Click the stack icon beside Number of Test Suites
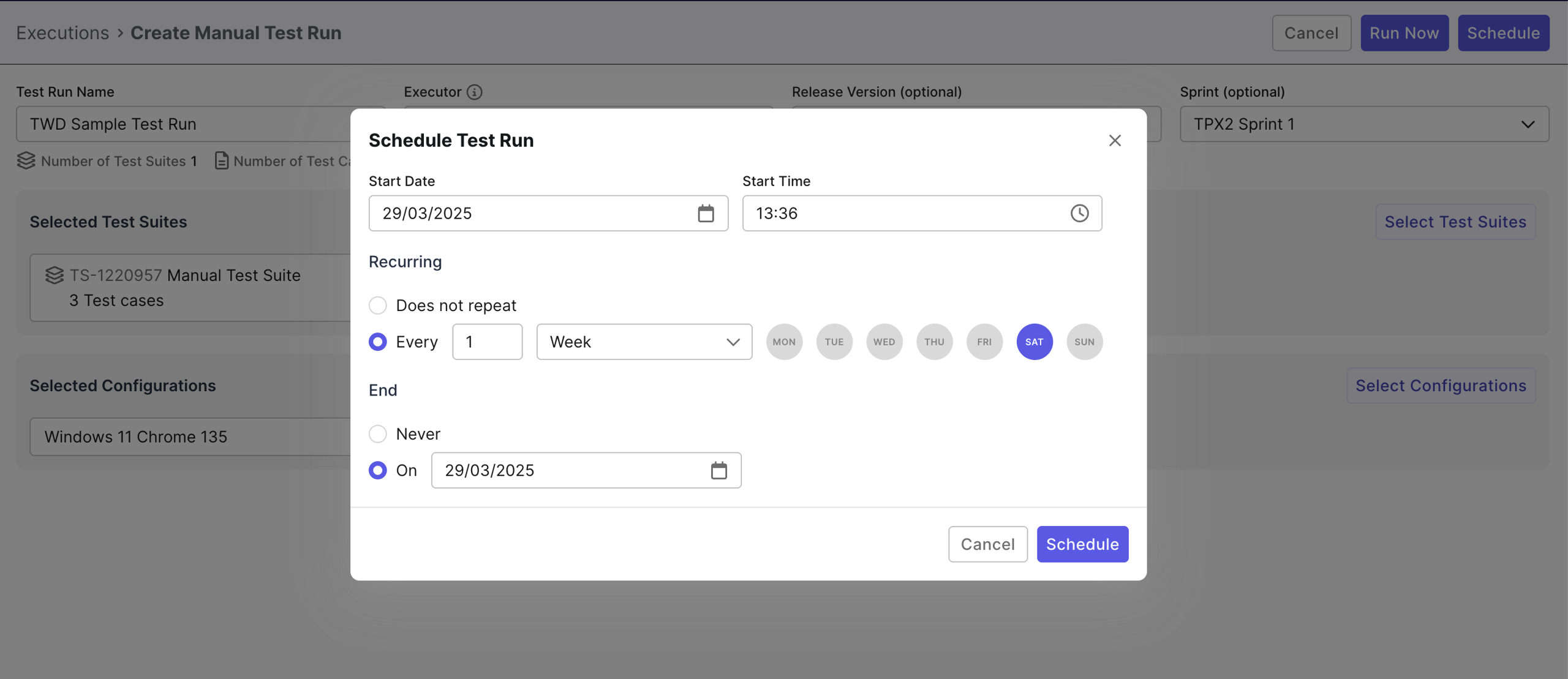Viewport: 1568px width, 679px height. [27, 161]
